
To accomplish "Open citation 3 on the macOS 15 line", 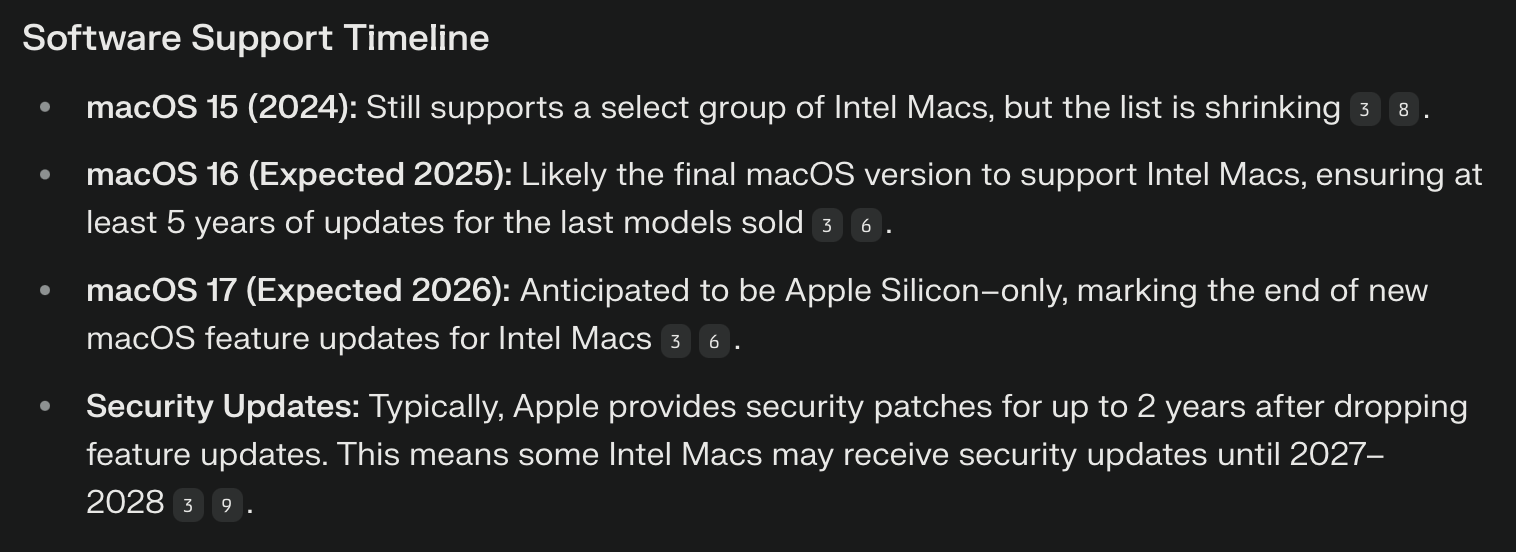I will pyautogui.click(x=1364, y=109).
